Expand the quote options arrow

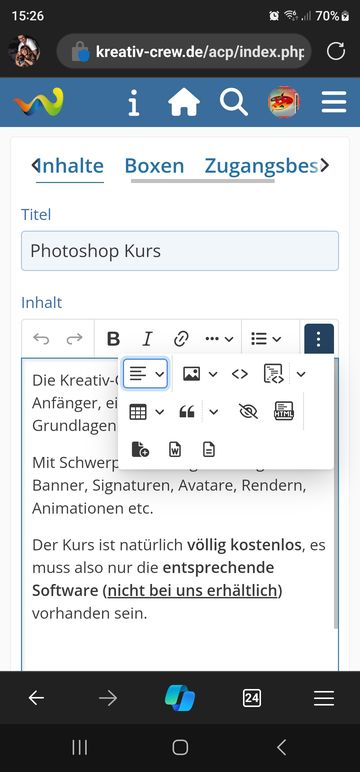(213, 412)
